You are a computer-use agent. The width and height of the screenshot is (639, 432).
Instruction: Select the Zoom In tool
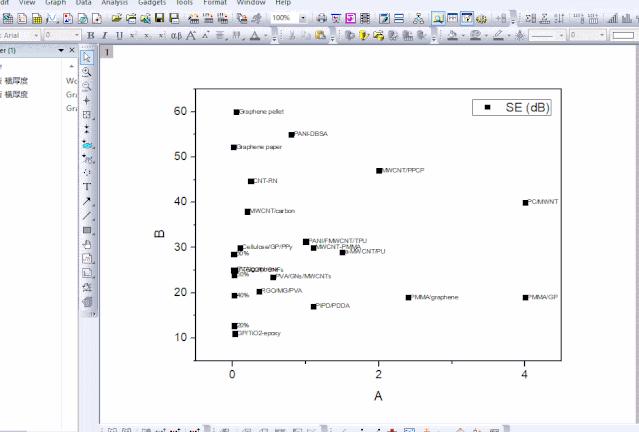pos(86,72)
